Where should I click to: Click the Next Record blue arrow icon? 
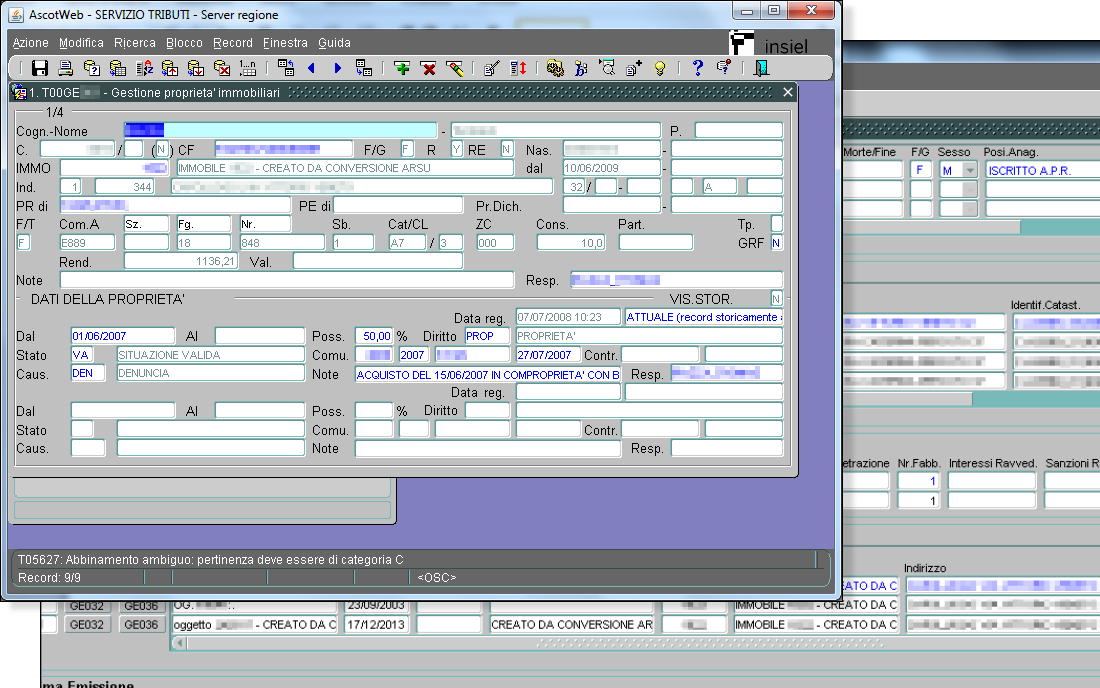click(336, 68)
